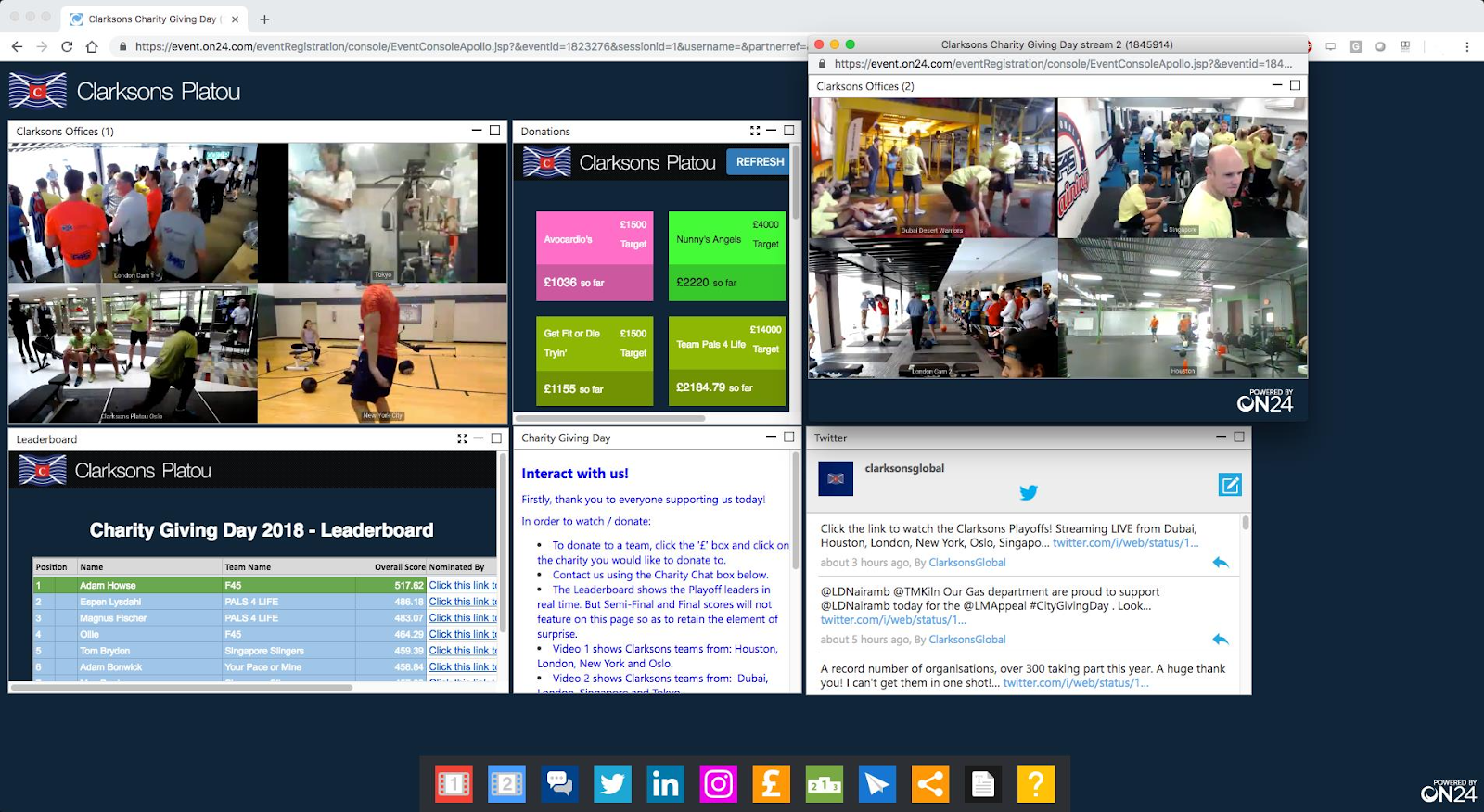Open Video 1 stream icon in bottom dock
1484x812 pixels.
[454, 784]
